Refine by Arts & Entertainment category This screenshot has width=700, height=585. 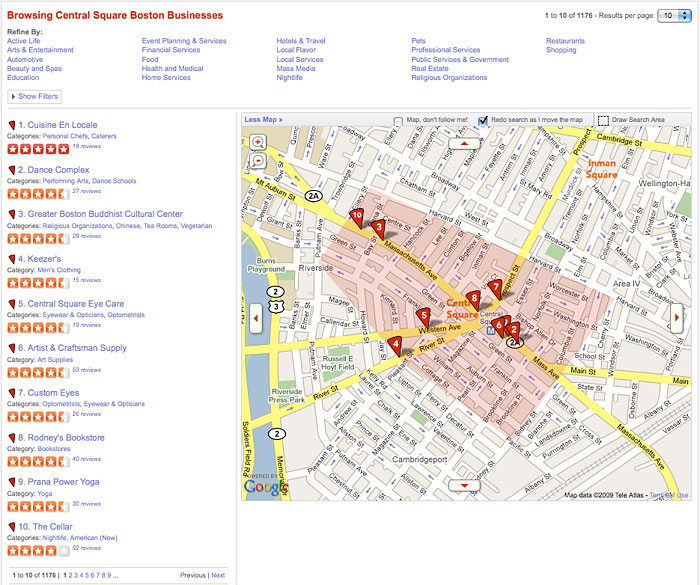coord(40,50)
